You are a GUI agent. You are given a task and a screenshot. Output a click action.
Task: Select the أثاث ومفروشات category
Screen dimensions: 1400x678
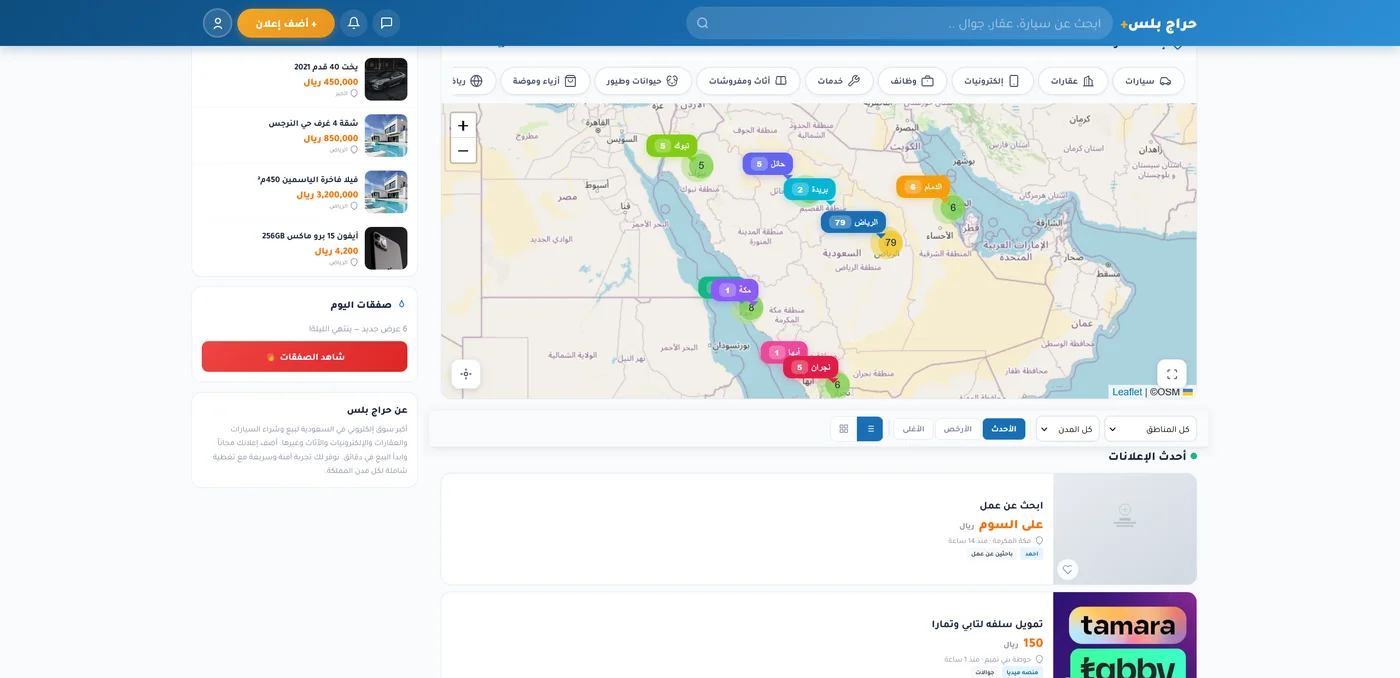[748, 81]
